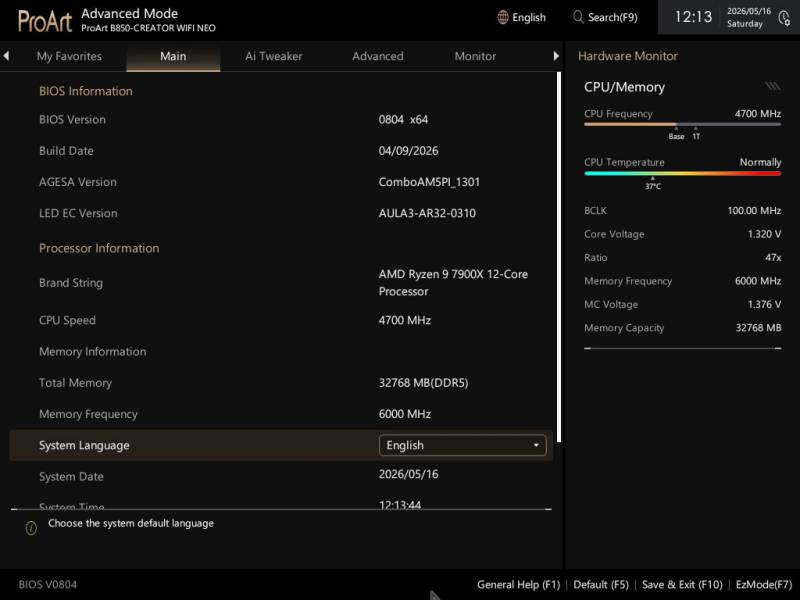Image resolution: width=800 pixels, height=600 pixels.
Task: Click the Hardware Monitor title
Action: click(x=628, y=56)
